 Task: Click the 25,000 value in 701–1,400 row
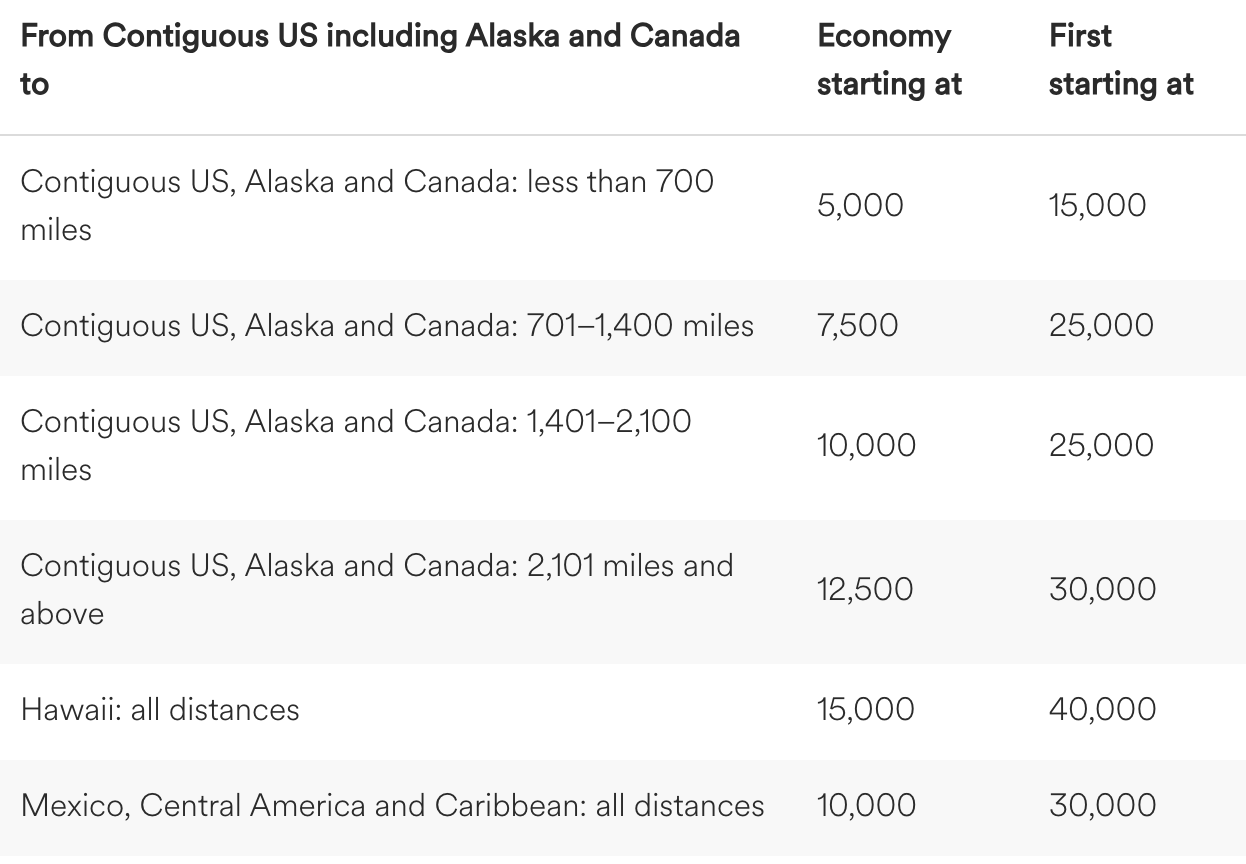coord(1101,325)
